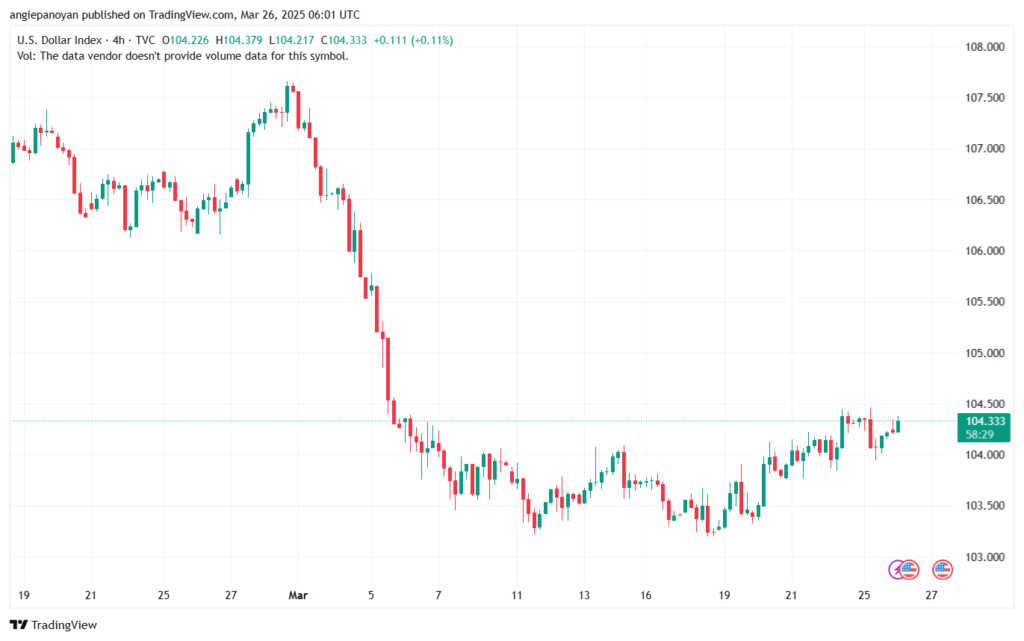Image resolution: width=1024 pixels, height=641 pixels.
Task: Click the low value L104.217
Action: pos(292,40)
